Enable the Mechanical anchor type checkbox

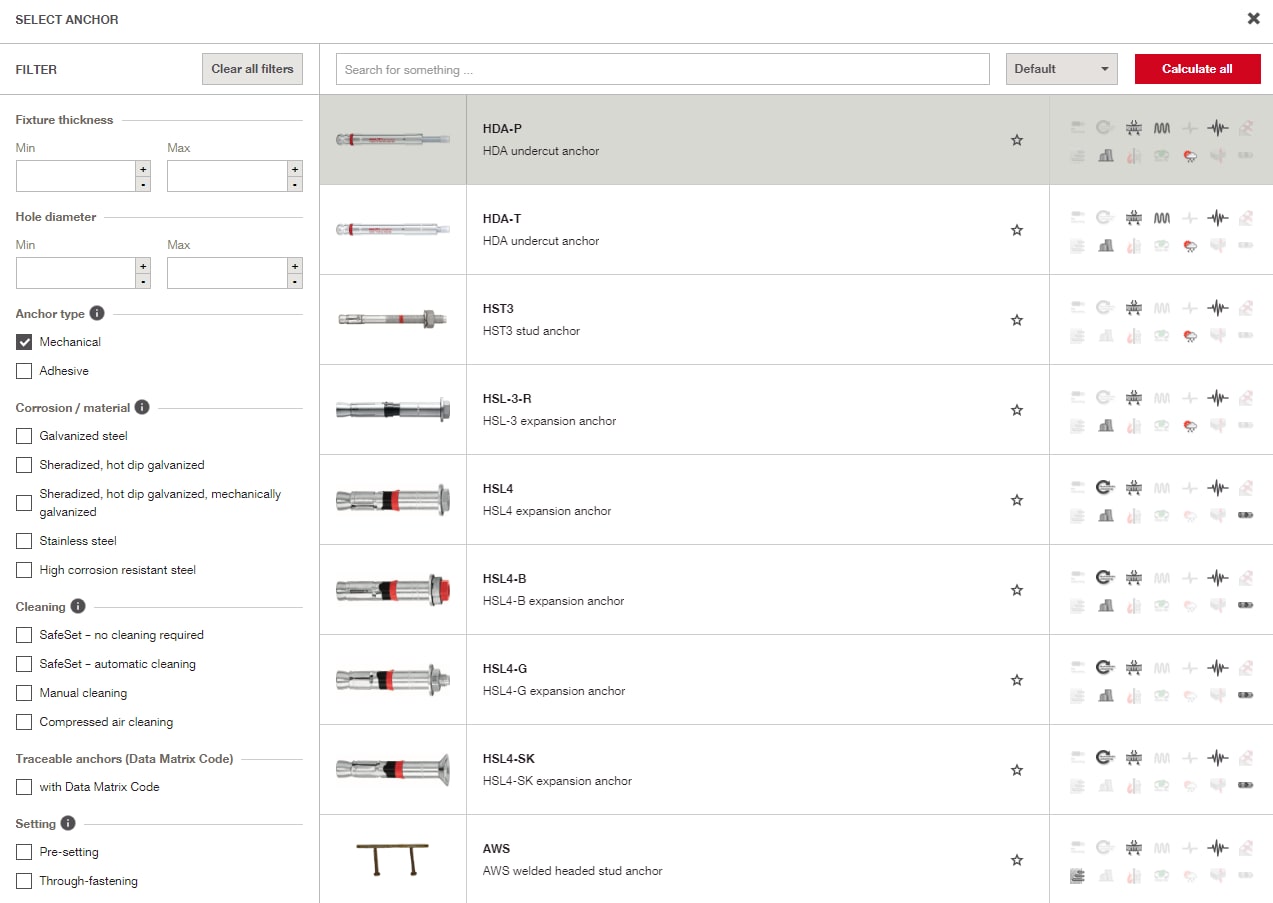click(24, 341)
